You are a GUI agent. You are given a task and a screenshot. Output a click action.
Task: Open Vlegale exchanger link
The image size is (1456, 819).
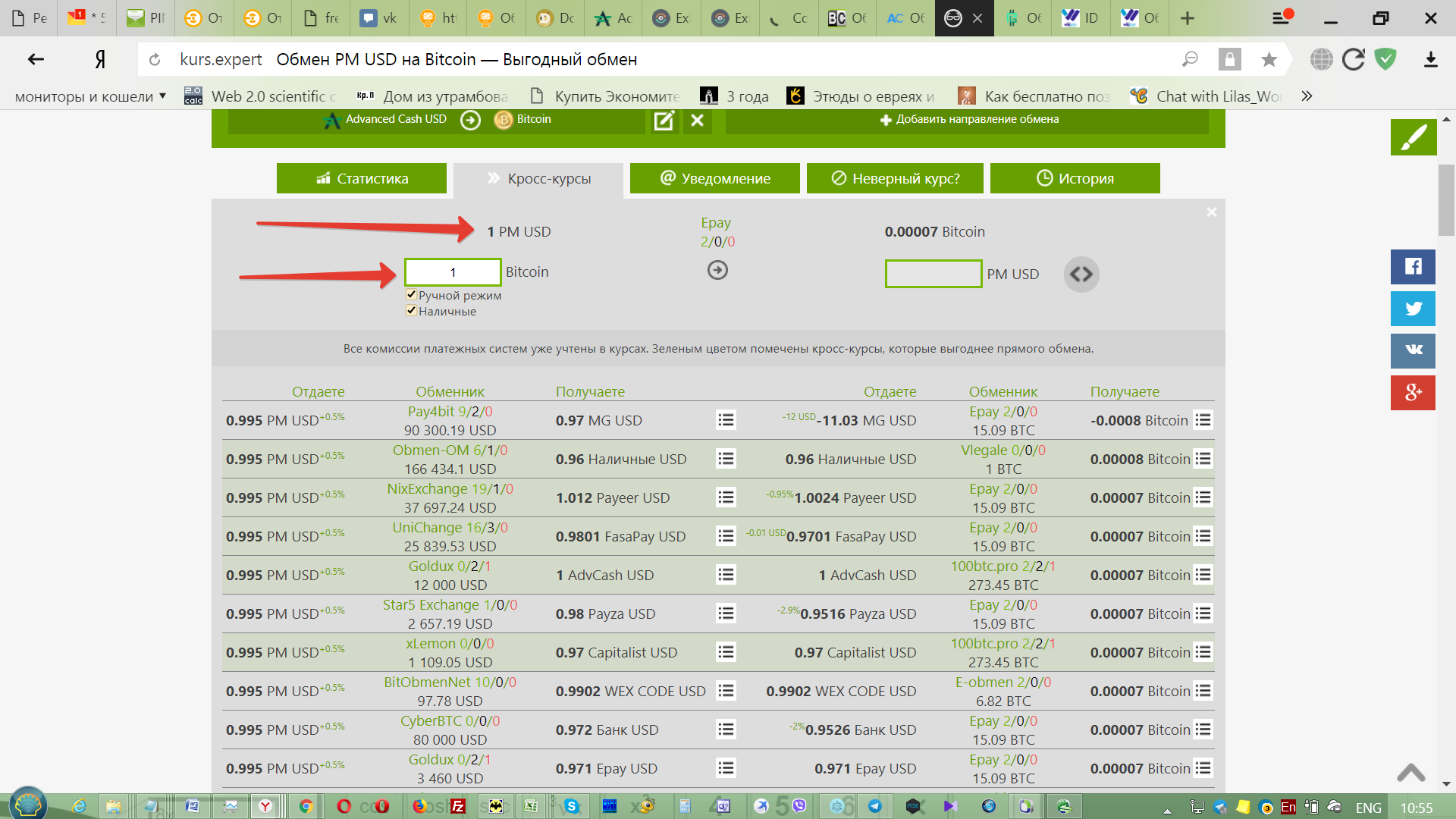pyautogui.click(x=984, y=450)
